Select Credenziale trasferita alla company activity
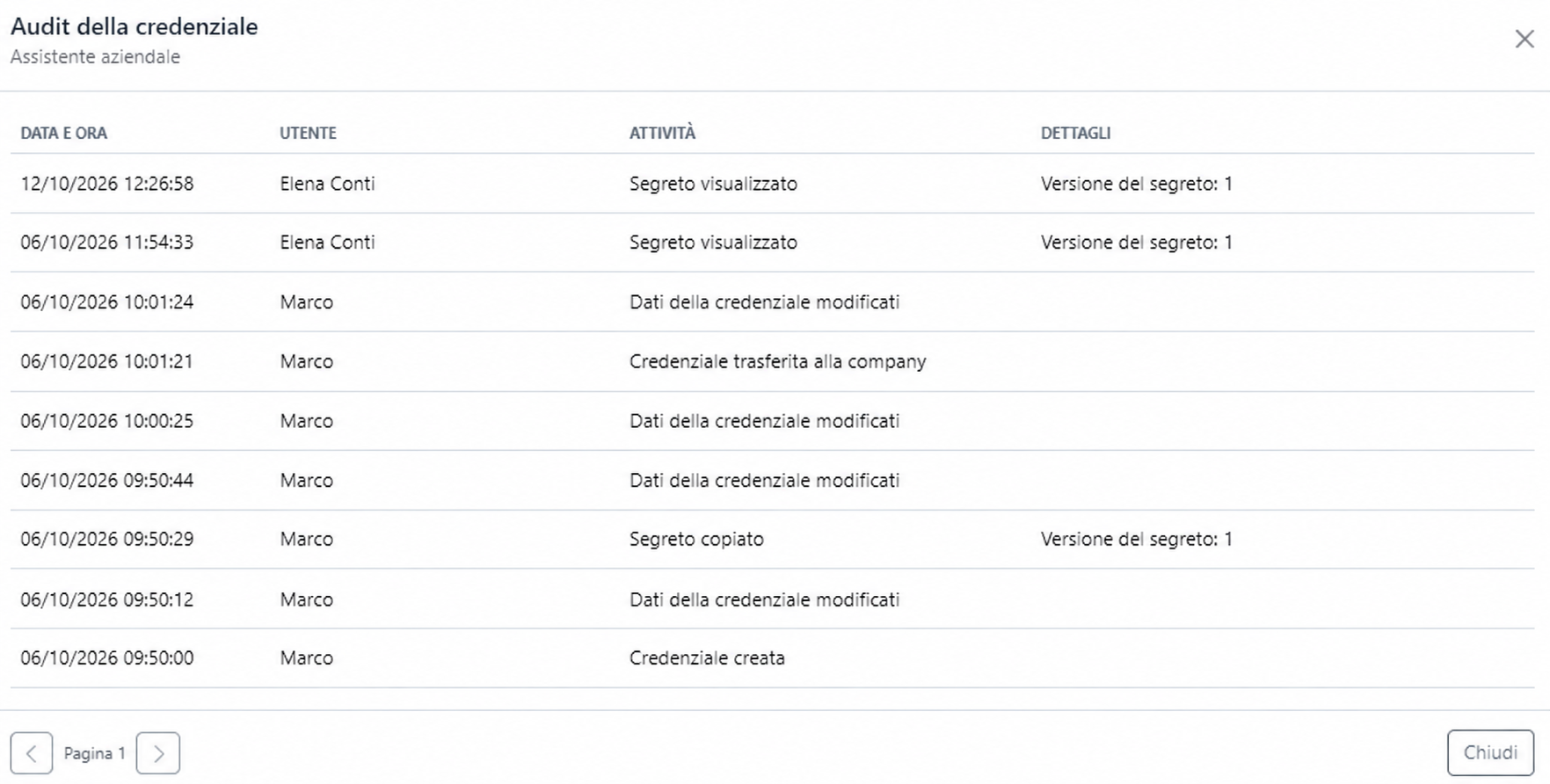Image resolution: width=1550 pixels, height=784 pixels. click(778, 361)
